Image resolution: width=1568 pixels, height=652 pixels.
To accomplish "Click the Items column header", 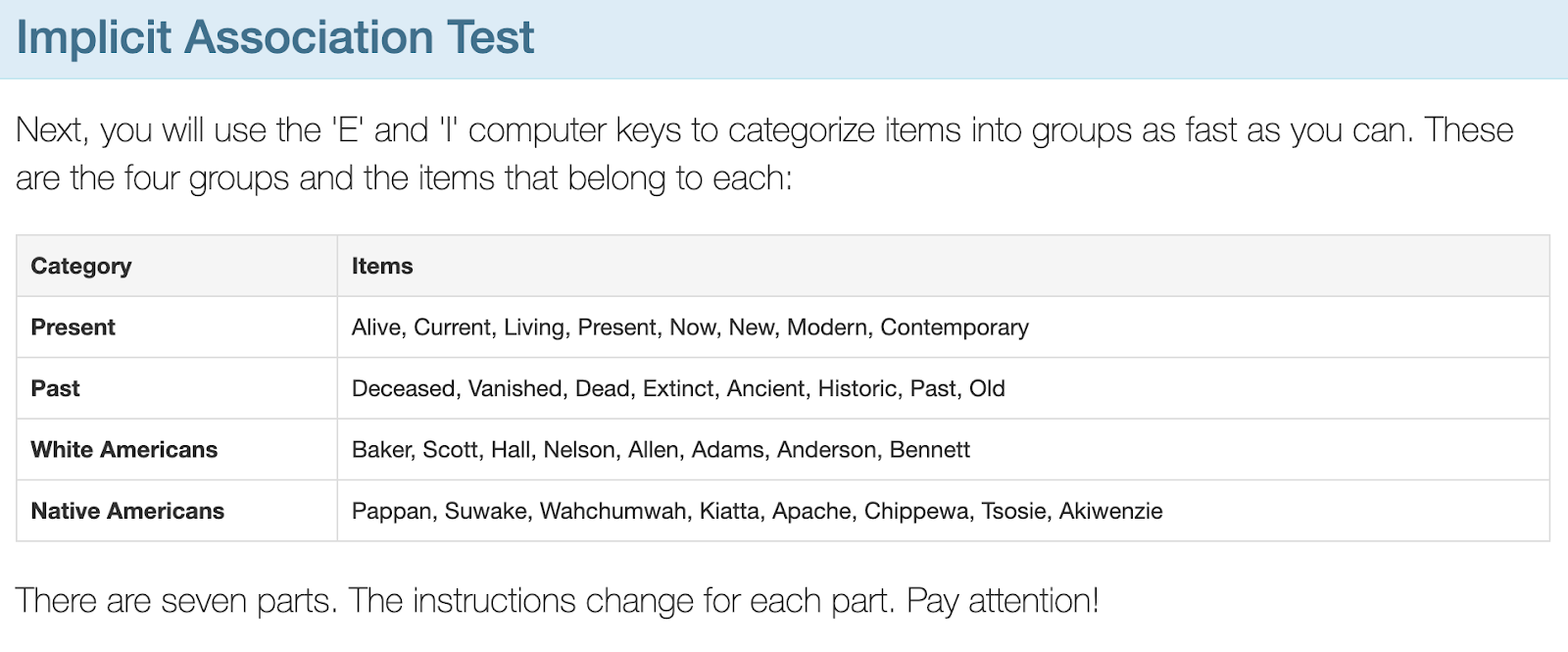I will (x=382, y=267).
